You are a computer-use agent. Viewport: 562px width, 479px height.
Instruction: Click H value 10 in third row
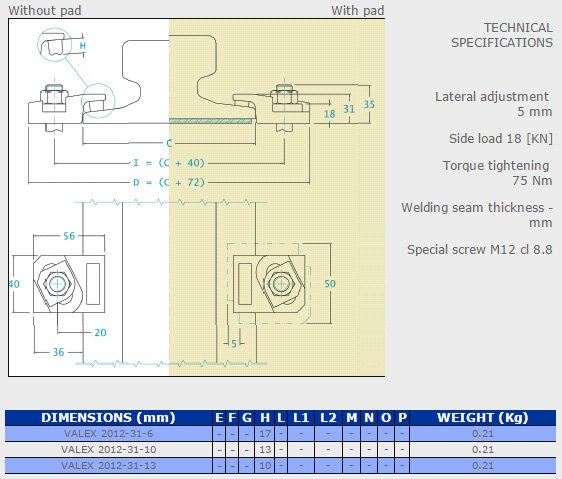point(265,465)
